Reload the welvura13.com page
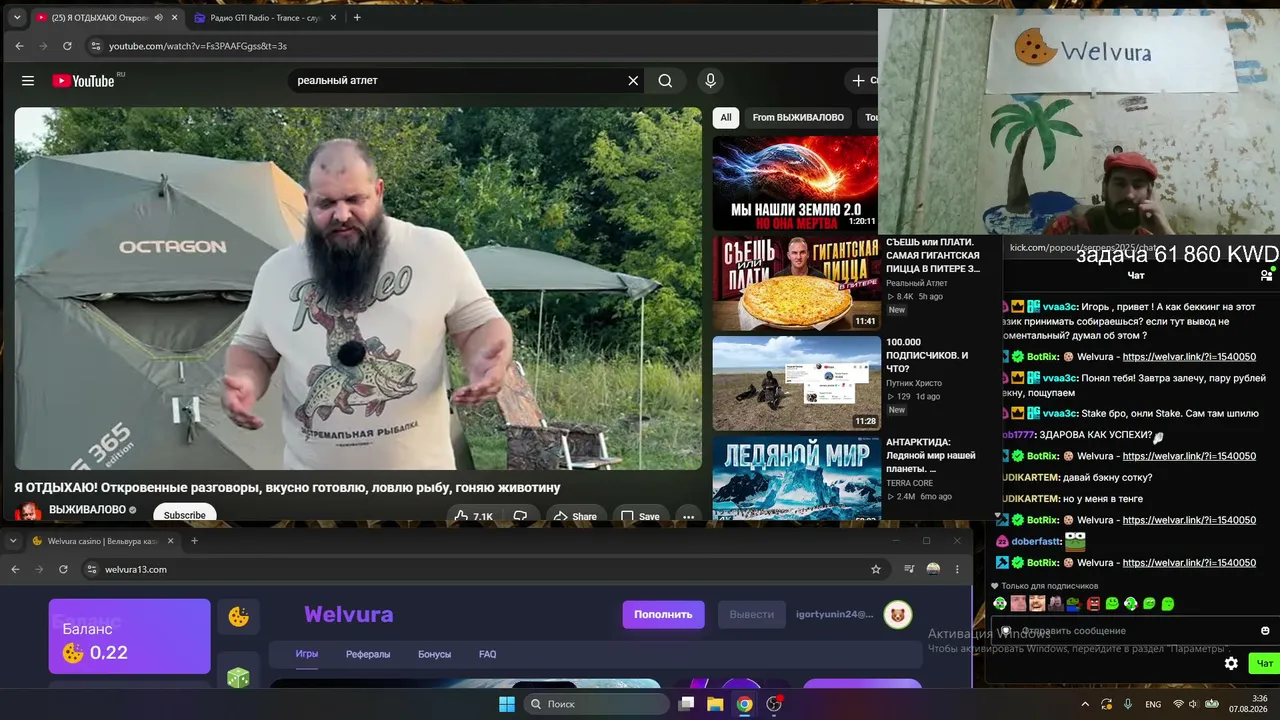1280x720 pixels. pos(63,569)
